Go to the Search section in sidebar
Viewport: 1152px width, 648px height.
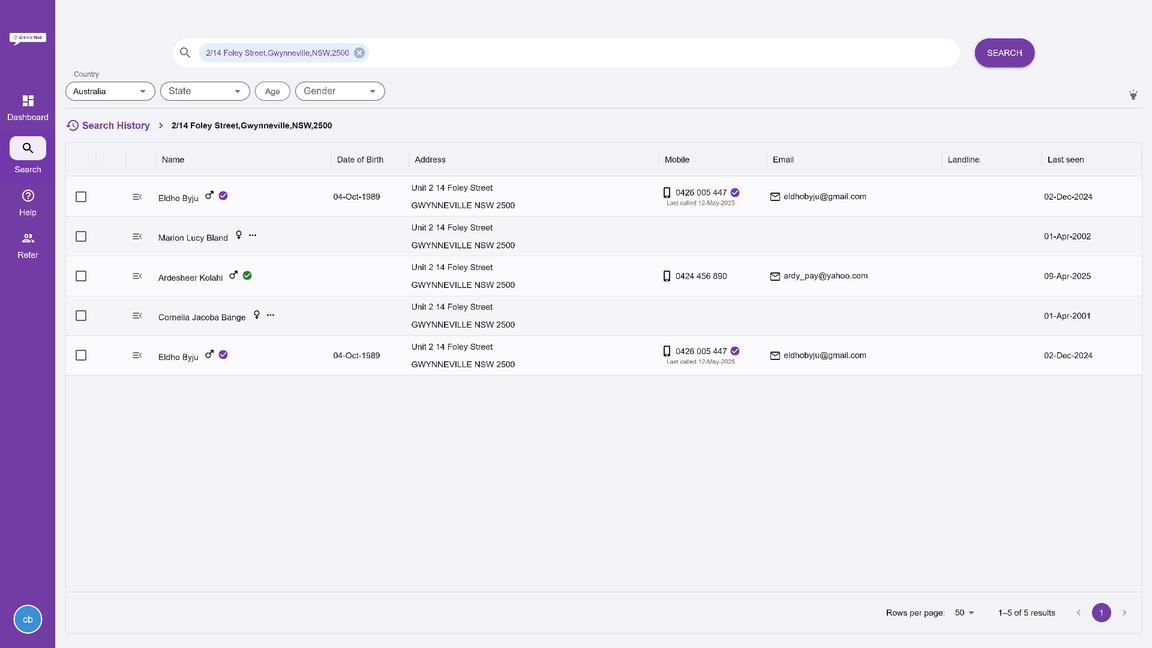click(x=28, y=149)
